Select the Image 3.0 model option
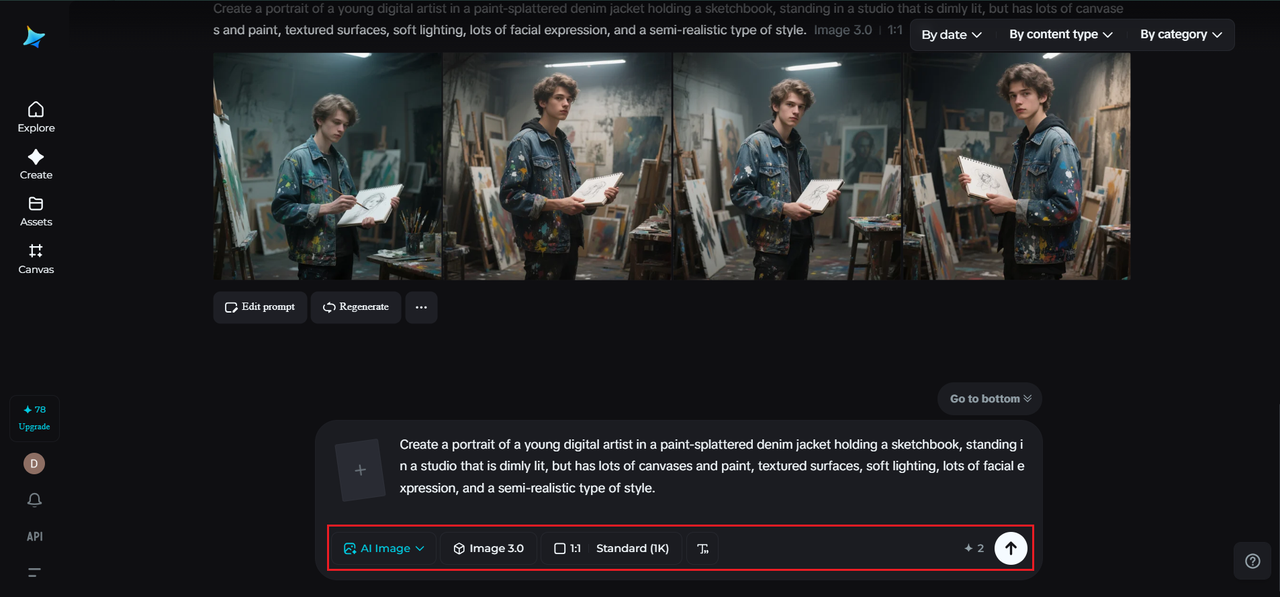Image resolution: width=1280 pixels, height=597 pixels. click(488, 548)
